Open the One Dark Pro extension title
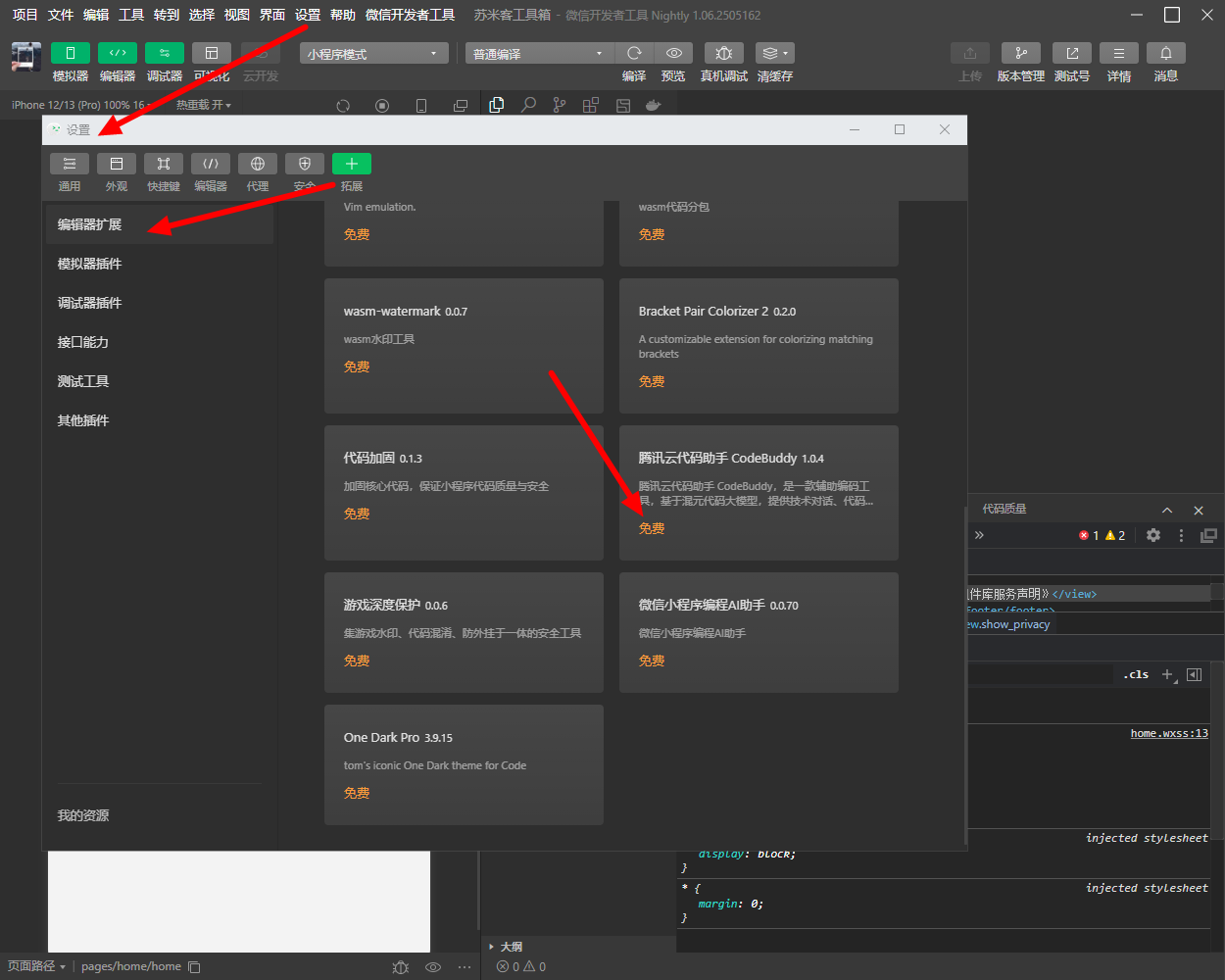Image resolution: width=1225 pixels, height=980 pixels. (x=381, y=737)
